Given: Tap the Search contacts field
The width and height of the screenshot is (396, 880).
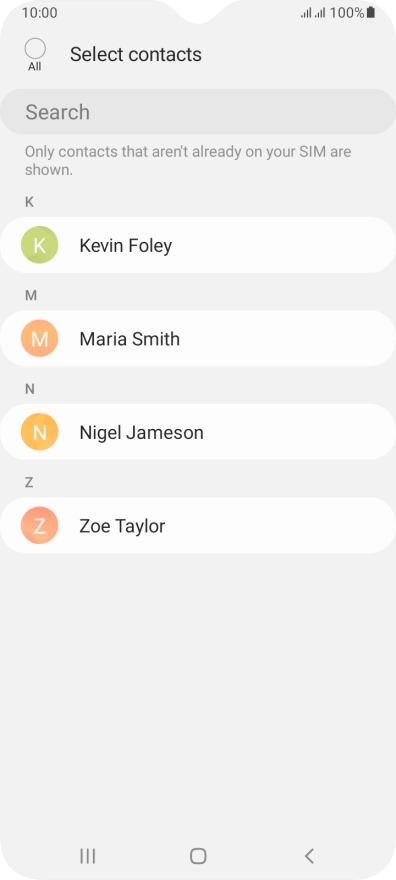Looking at the screenshot, I should pyautogui.click(x=198, y=112).
